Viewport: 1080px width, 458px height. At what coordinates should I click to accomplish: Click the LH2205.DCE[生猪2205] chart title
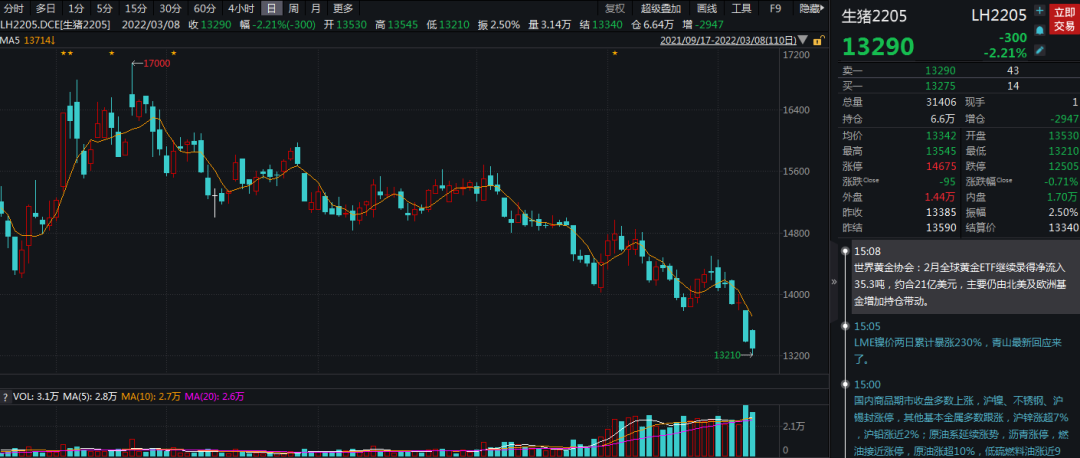point(55,25)
